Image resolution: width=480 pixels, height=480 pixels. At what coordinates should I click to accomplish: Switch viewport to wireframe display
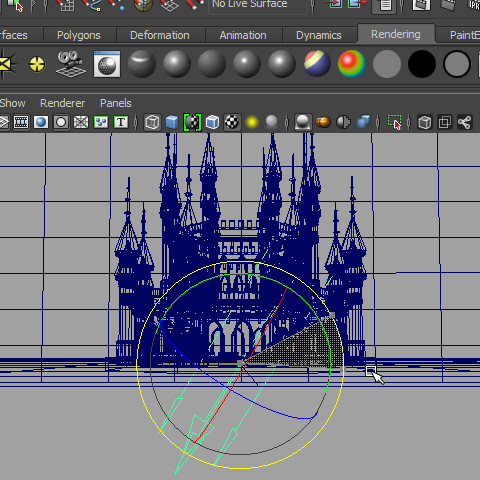(152, 122)
